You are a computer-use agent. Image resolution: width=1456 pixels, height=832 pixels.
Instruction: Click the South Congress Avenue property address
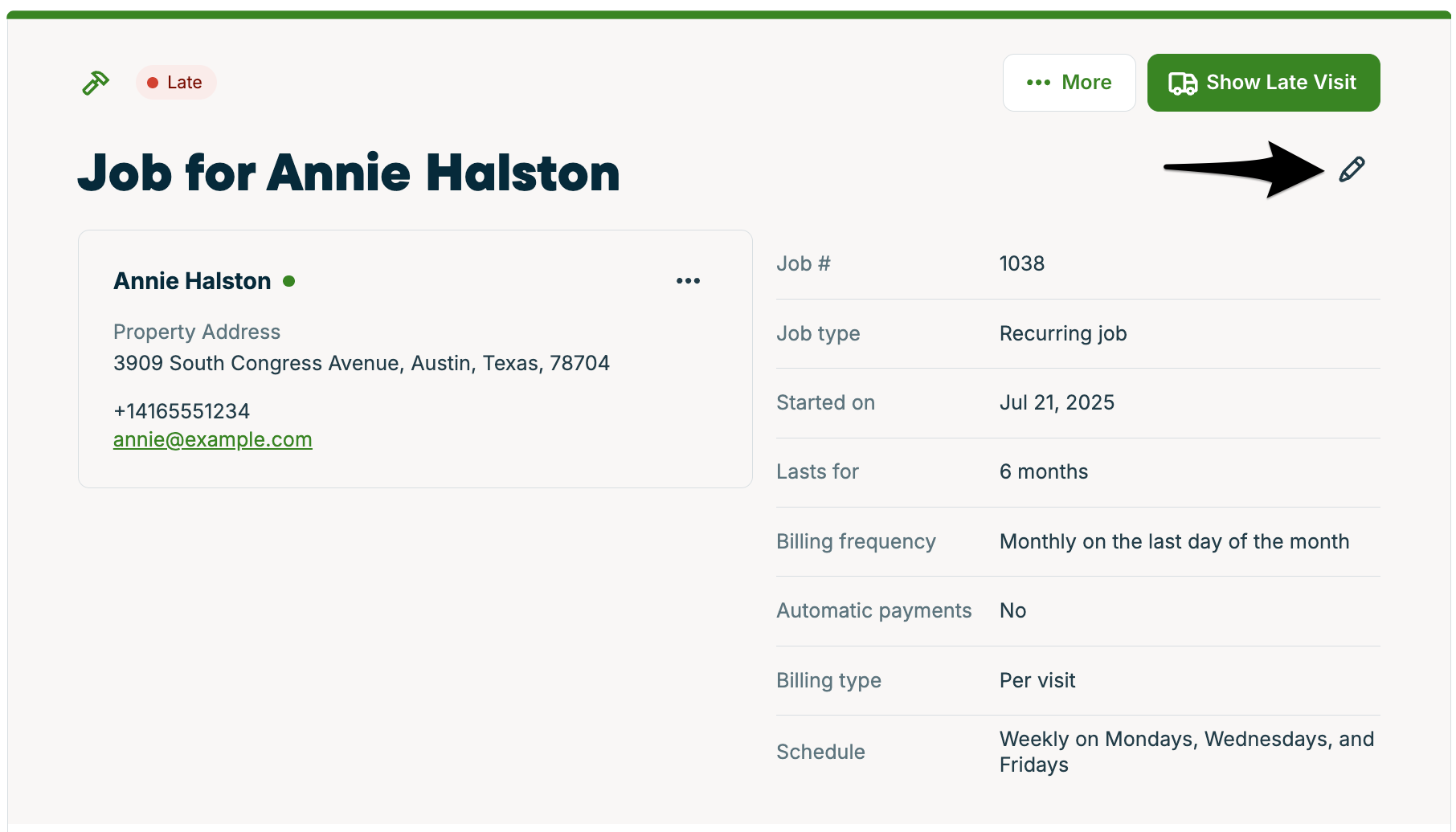[x=361, y=363]
